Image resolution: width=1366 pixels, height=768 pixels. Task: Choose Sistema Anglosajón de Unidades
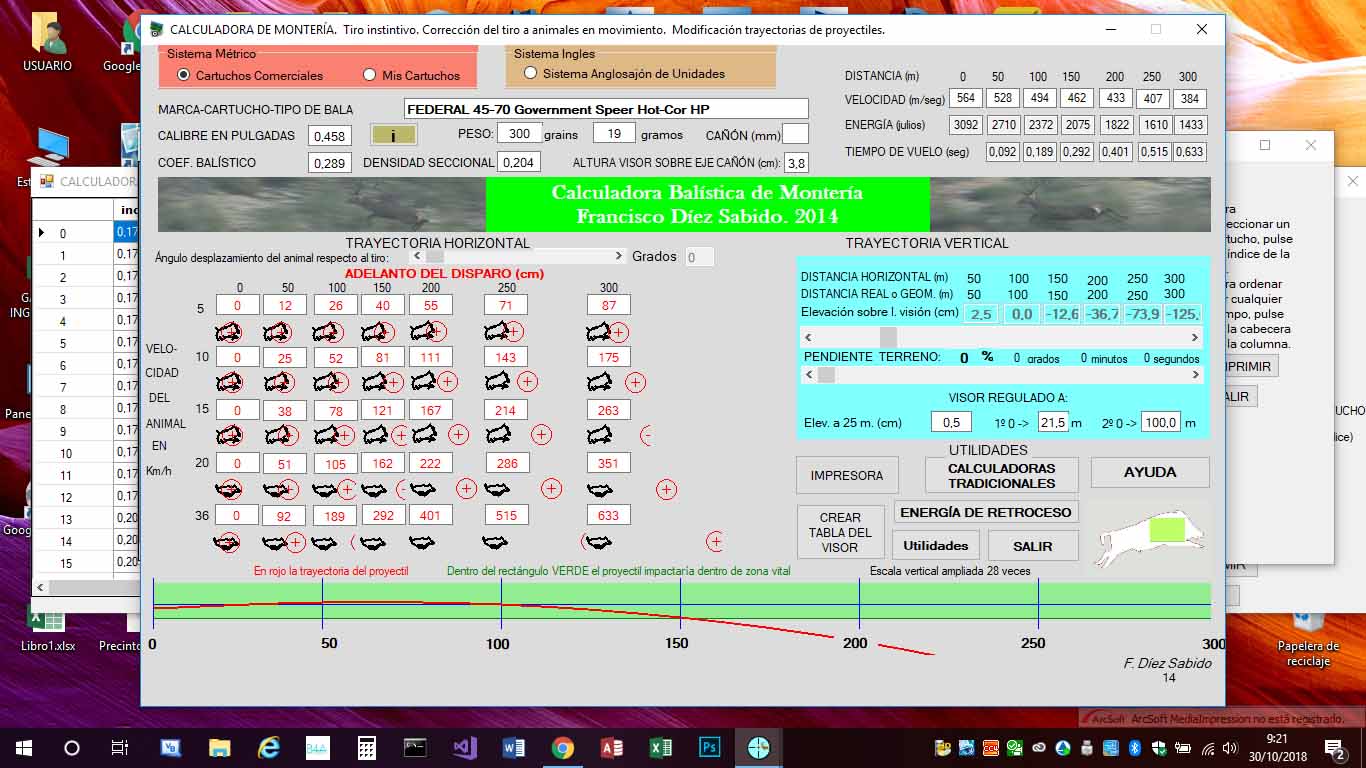[531, 73]
